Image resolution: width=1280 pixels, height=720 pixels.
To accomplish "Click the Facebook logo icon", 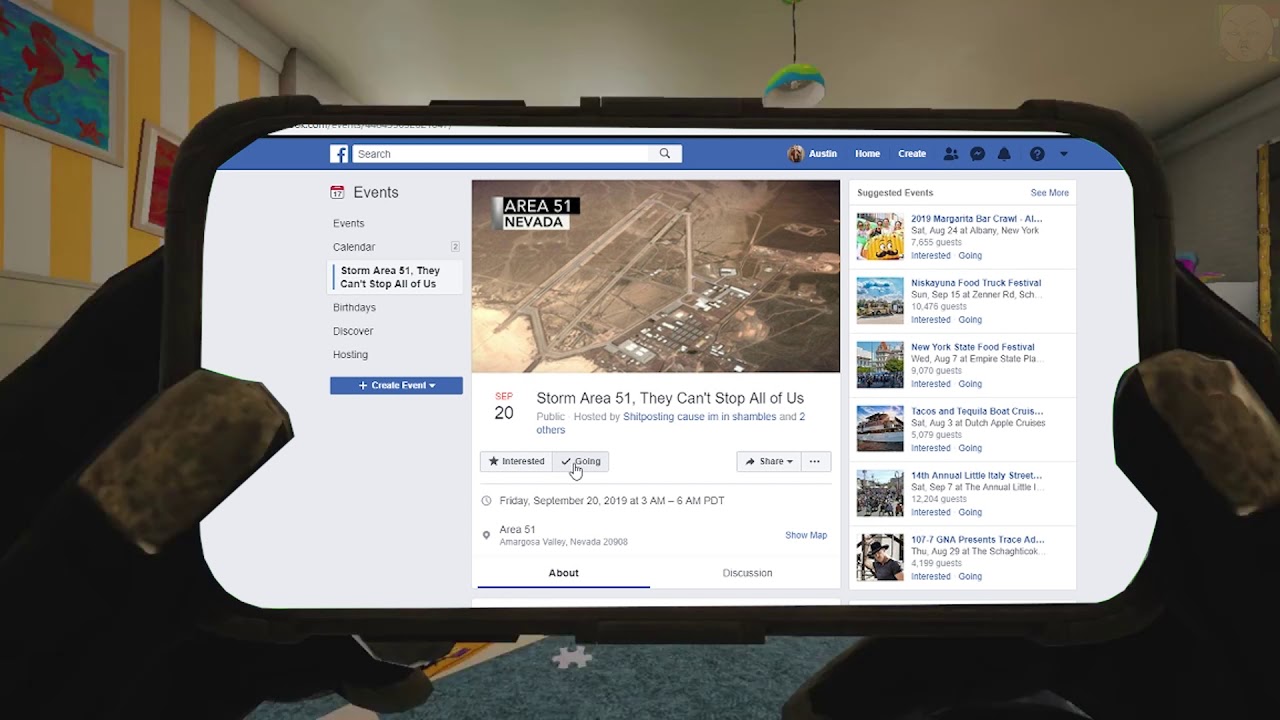I will tap(339, 154).
